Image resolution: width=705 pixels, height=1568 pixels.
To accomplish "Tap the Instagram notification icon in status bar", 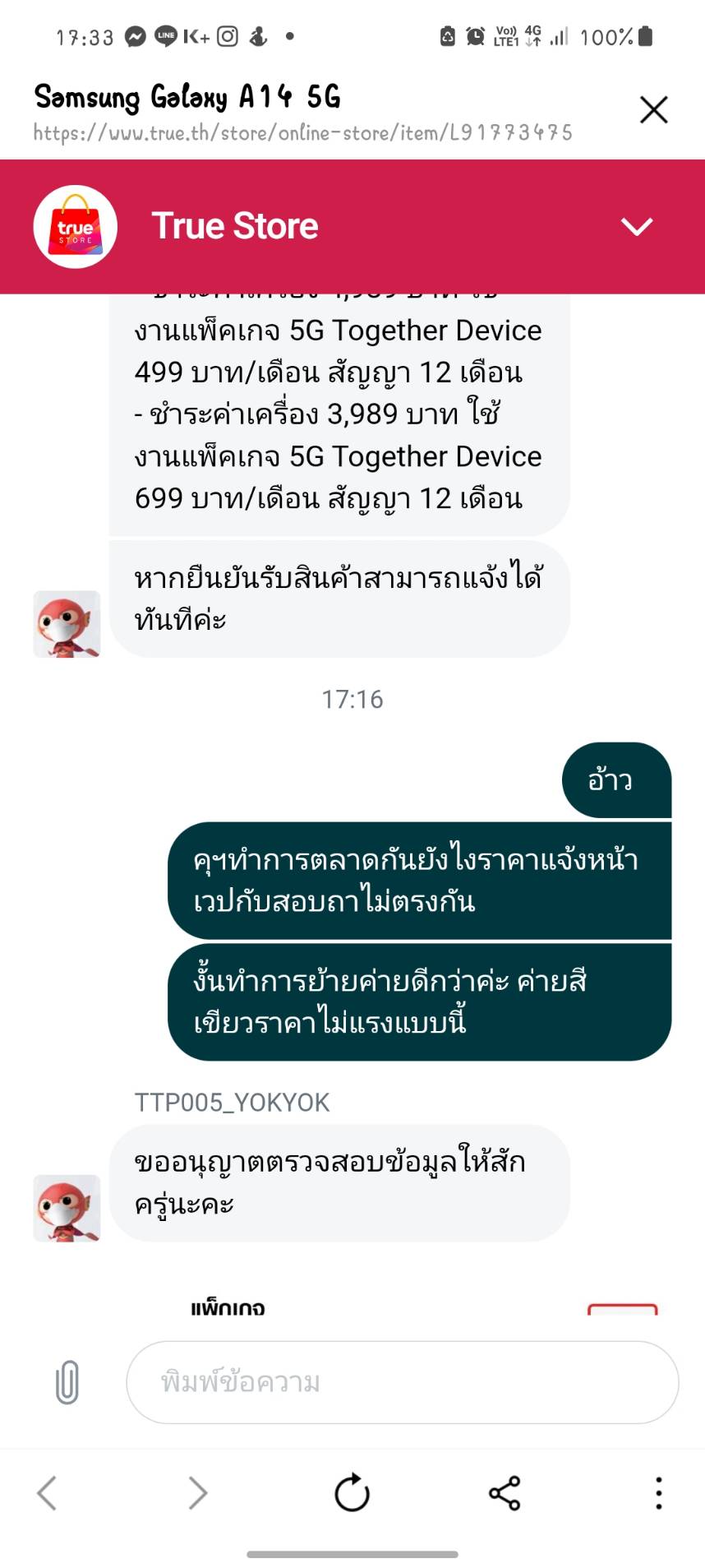I will pyautogui.click(x=228, y=36).
